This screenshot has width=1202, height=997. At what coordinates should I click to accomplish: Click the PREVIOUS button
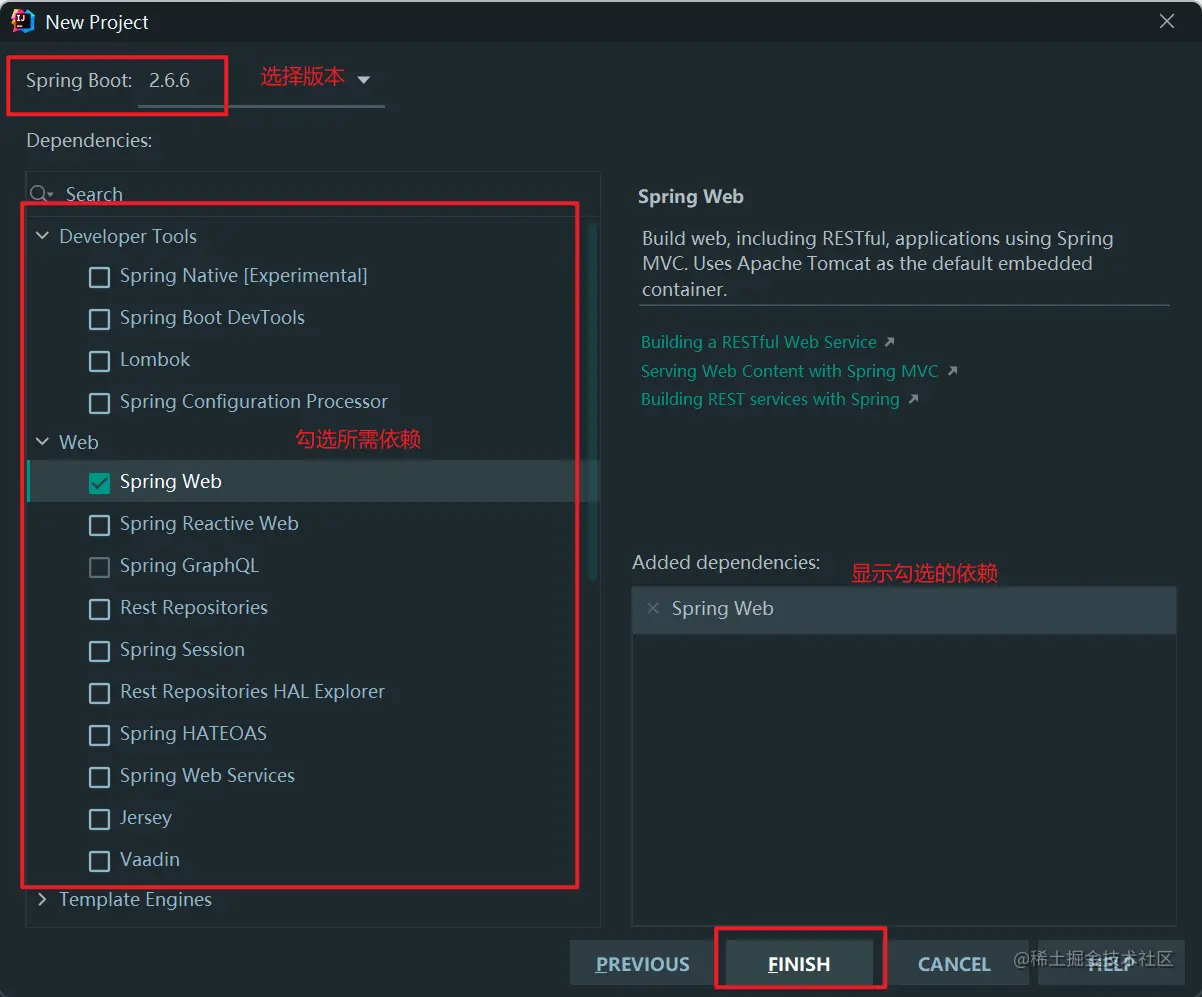(643, 964)
